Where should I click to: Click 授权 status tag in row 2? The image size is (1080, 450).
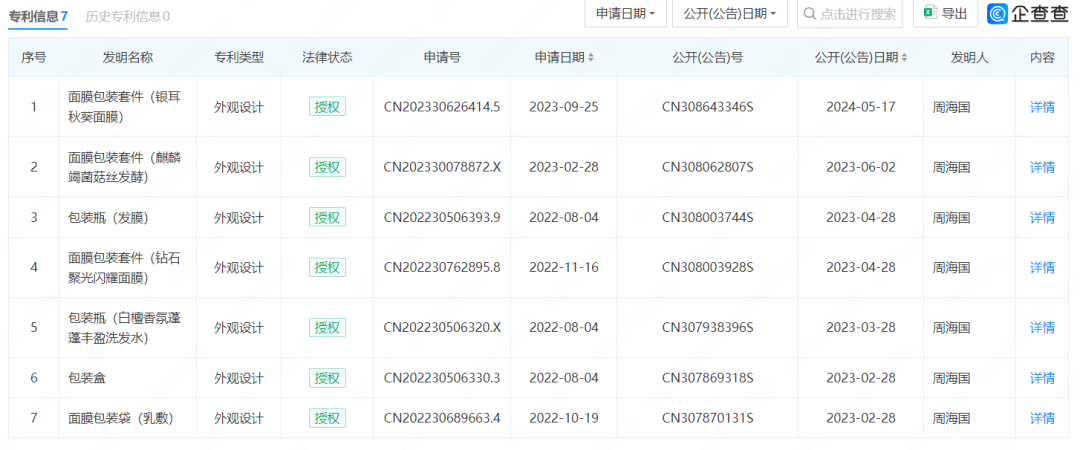pyautogui.click(x=327, y=167)
